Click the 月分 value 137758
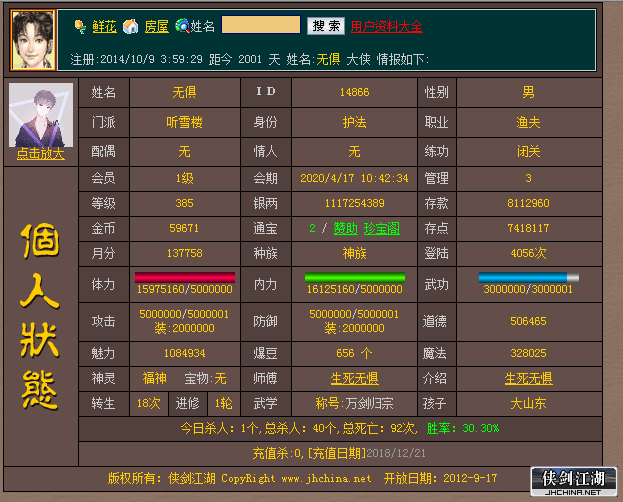 (184, 254)
